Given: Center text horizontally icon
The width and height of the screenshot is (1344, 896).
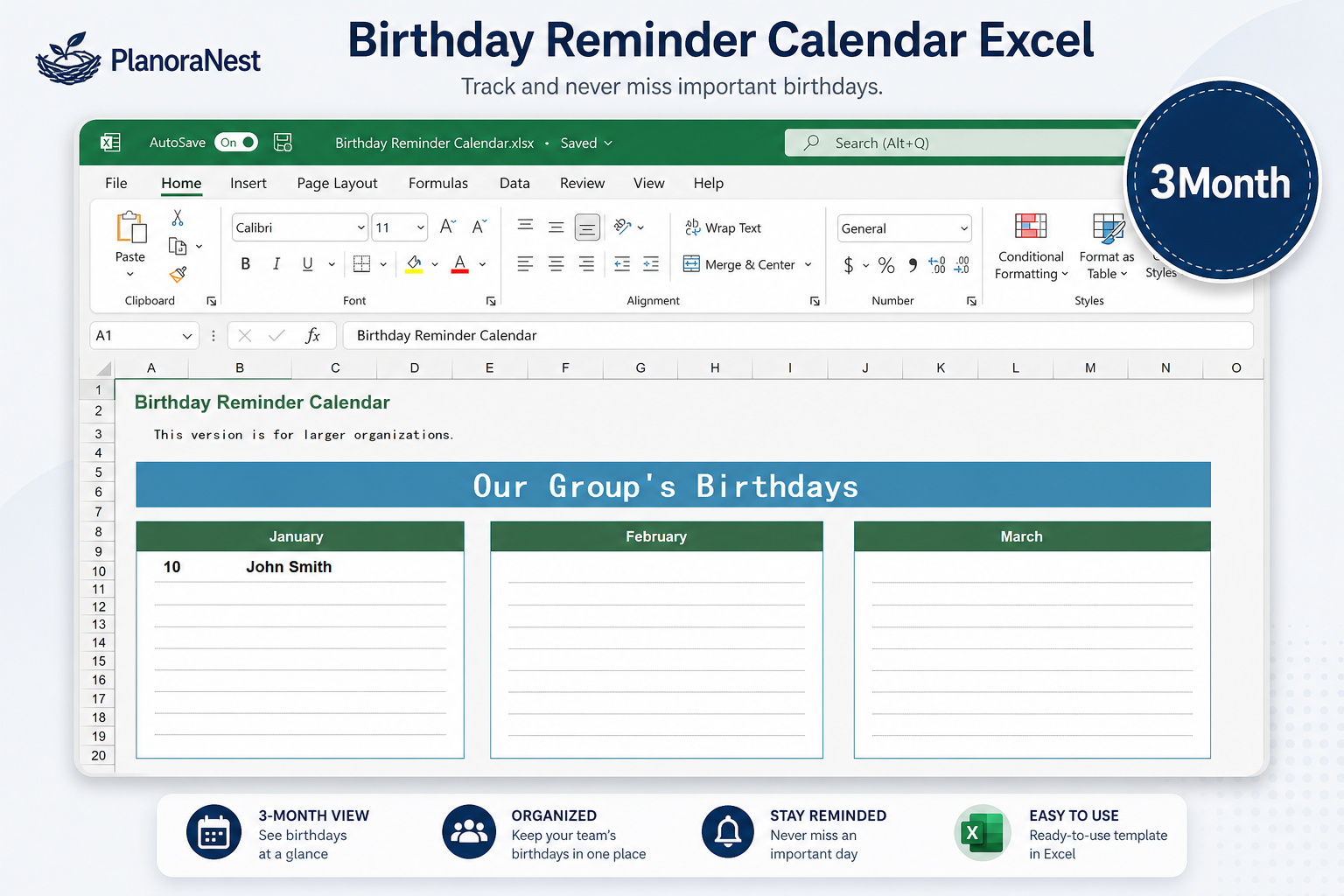Looking at the screenshot, I should pyautogui.click(x=556, y=263).
